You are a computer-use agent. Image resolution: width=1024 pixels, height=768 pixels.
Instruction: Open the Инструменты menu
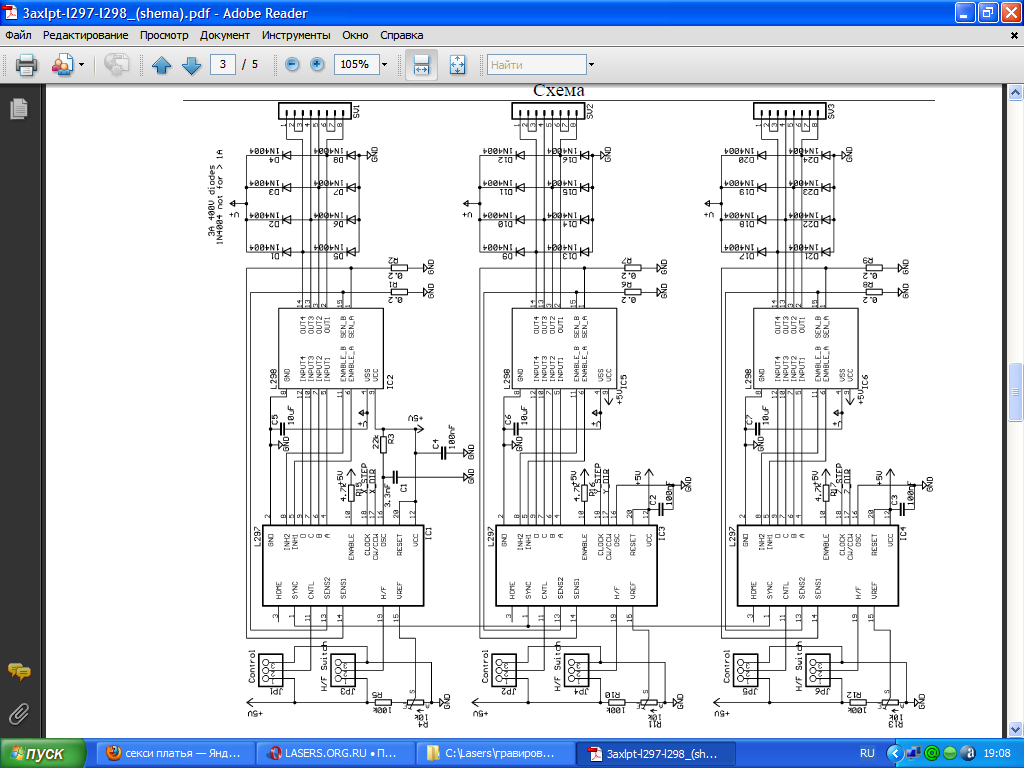click(296, 35)
